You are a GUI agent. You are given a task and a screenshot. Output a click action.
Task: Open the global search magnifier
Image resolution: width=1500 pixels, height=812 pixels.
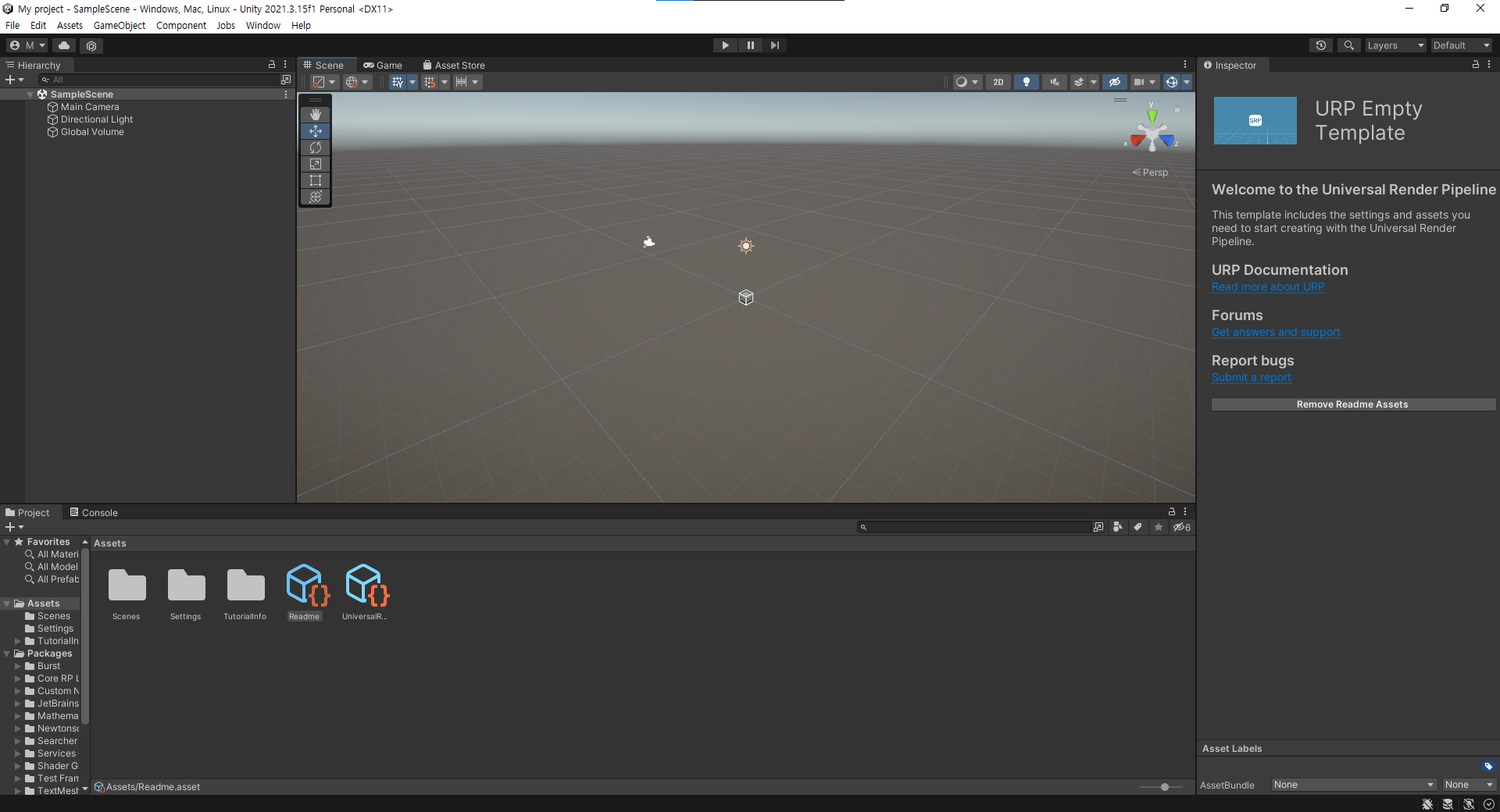pyautogui.click(x=1348, y=45)
